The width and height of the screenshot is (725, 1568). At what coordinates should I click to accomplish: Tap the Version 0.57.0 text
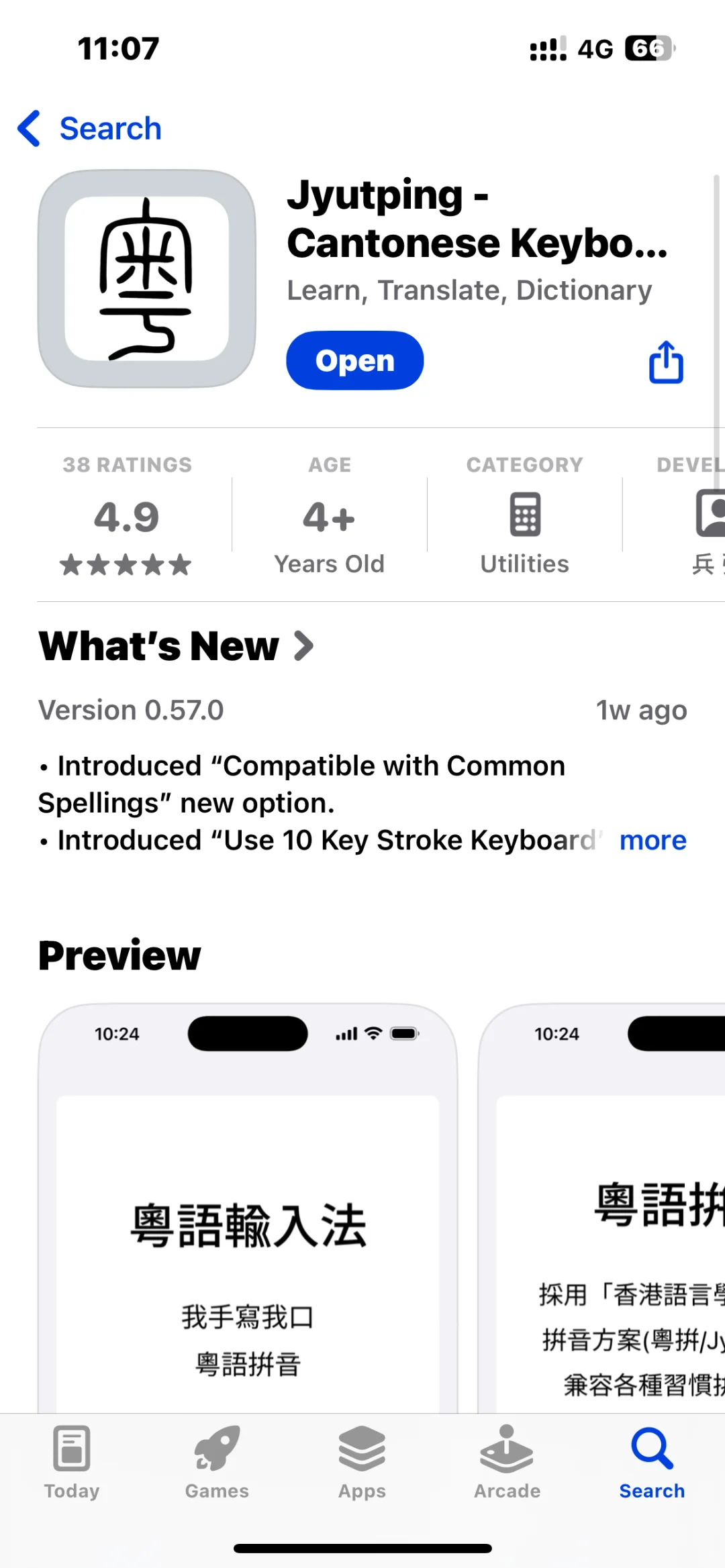tap(131, 710)
